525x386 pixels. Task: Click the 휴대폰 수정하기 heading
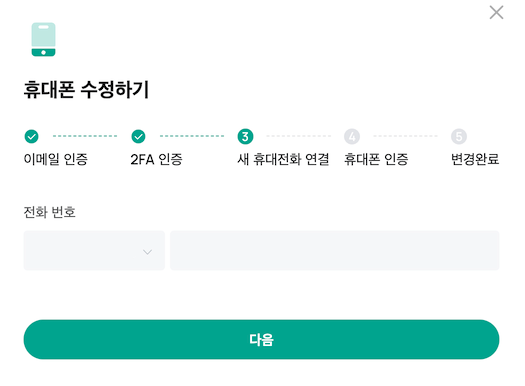coord(86,90)
